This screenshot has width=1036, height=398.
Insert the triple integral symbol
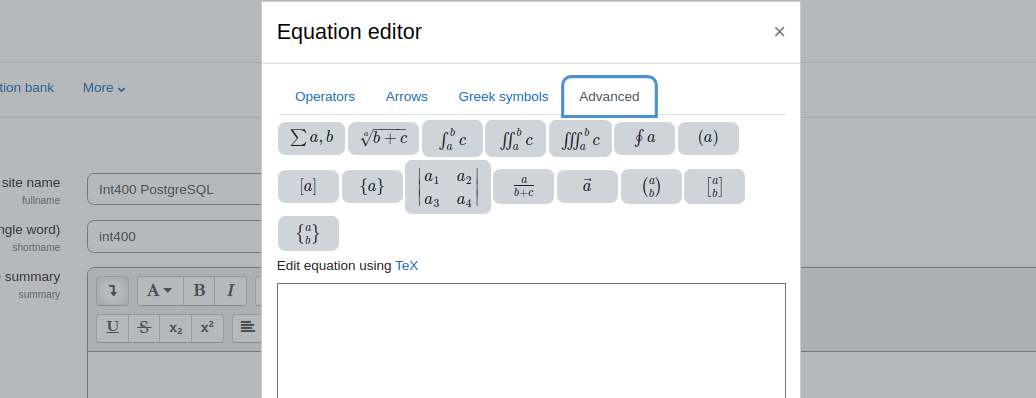point(580,138)
